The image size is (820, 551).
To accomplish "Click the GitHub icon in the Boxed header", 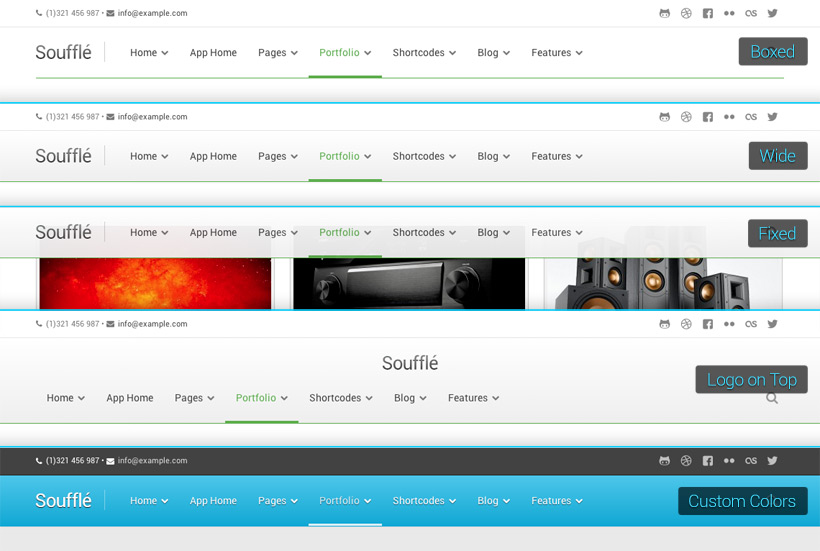I will pos(665,14).
